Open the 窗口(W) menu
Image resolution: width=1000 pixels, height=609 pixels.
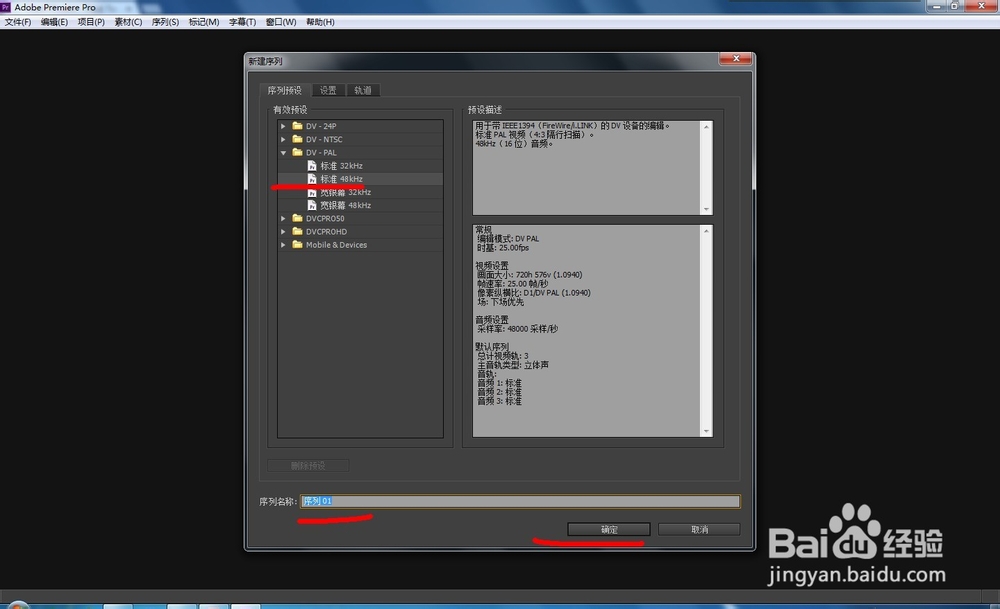coord(281,22)
